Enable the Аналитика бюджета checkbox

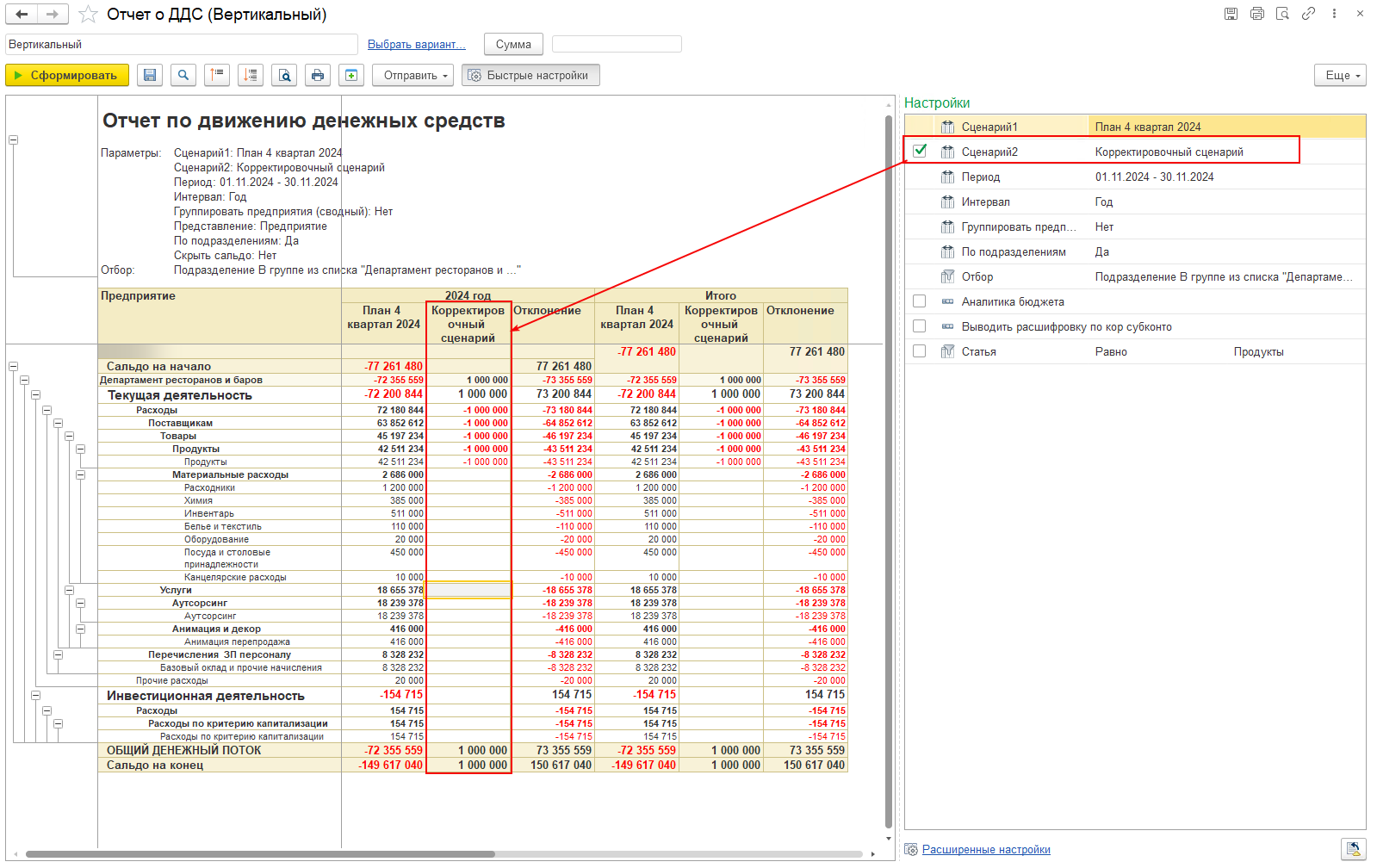tap(920, 301)
